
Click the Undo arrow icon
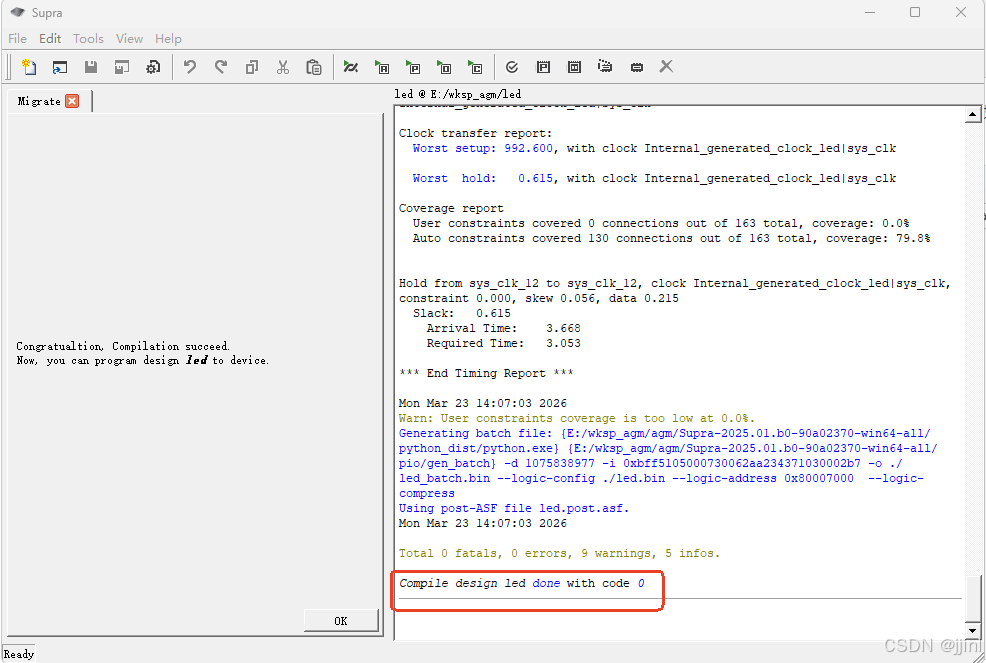click(189, 67)
